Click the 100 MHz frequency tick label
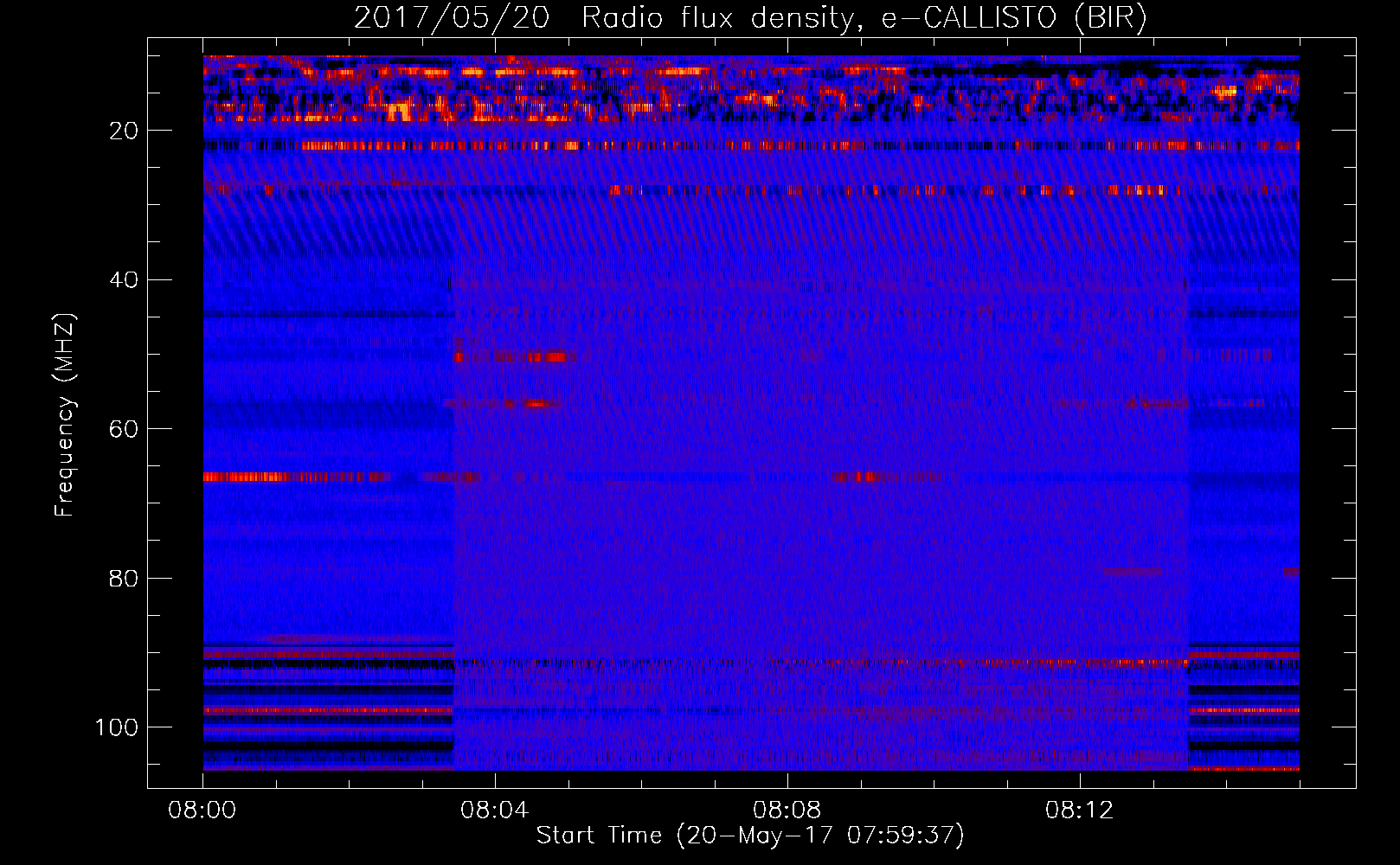Screen dimensions: 1400x865 pyautogui.click(x=118, y=727)
